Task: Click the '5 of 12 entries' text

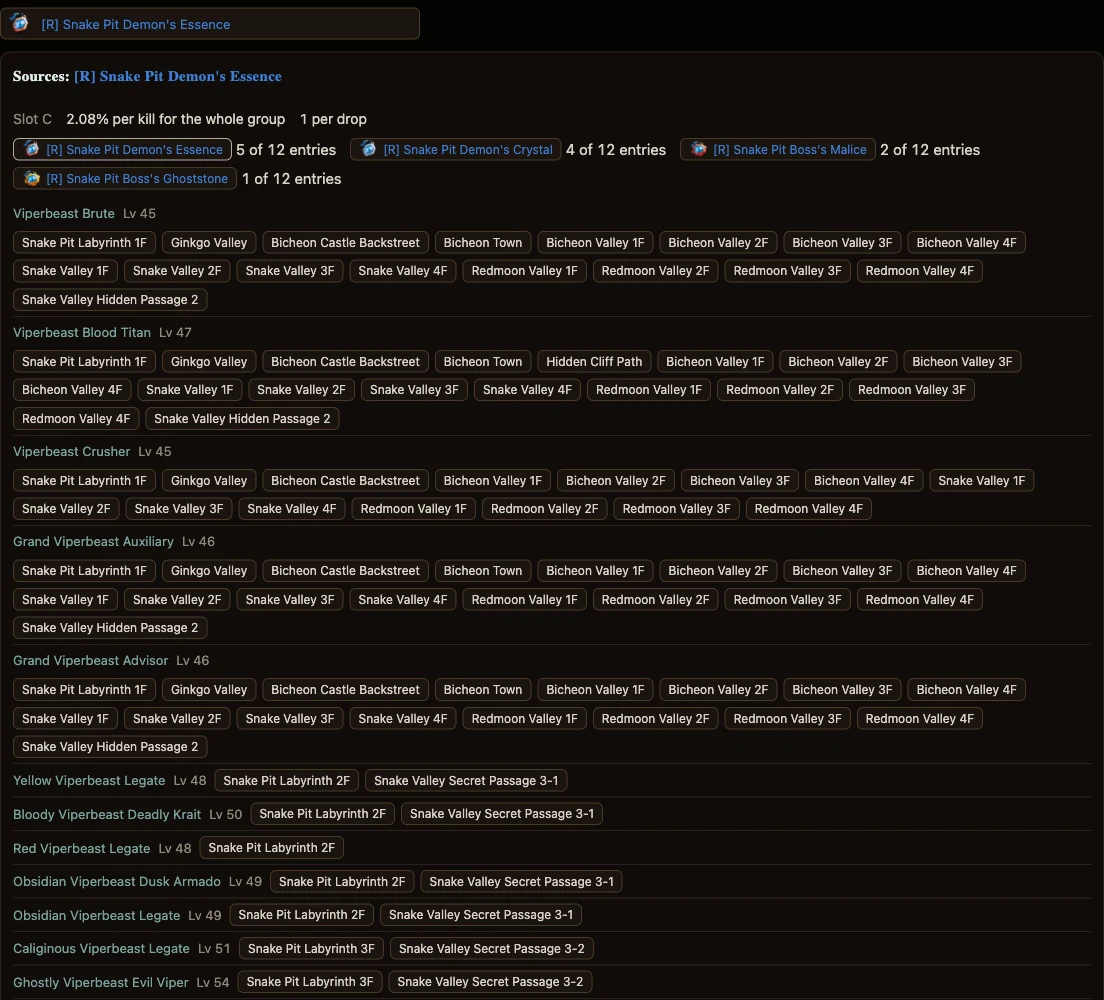Action: point(286,149)
